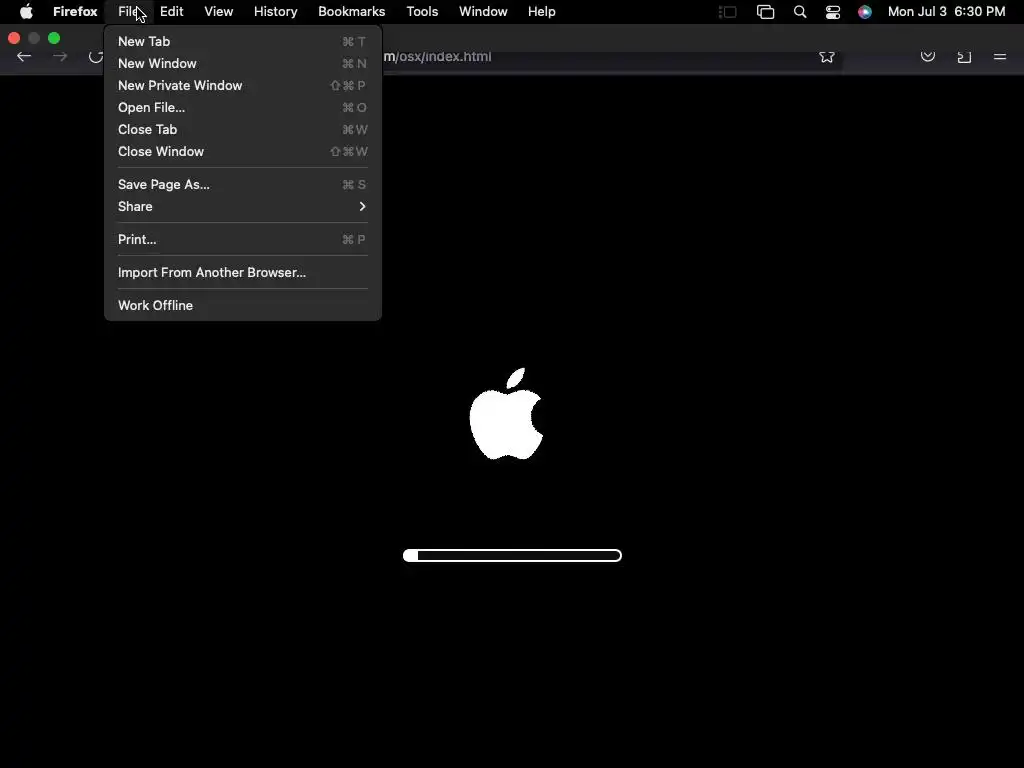Select Import From Another Browser…

[x=242, y=272]
